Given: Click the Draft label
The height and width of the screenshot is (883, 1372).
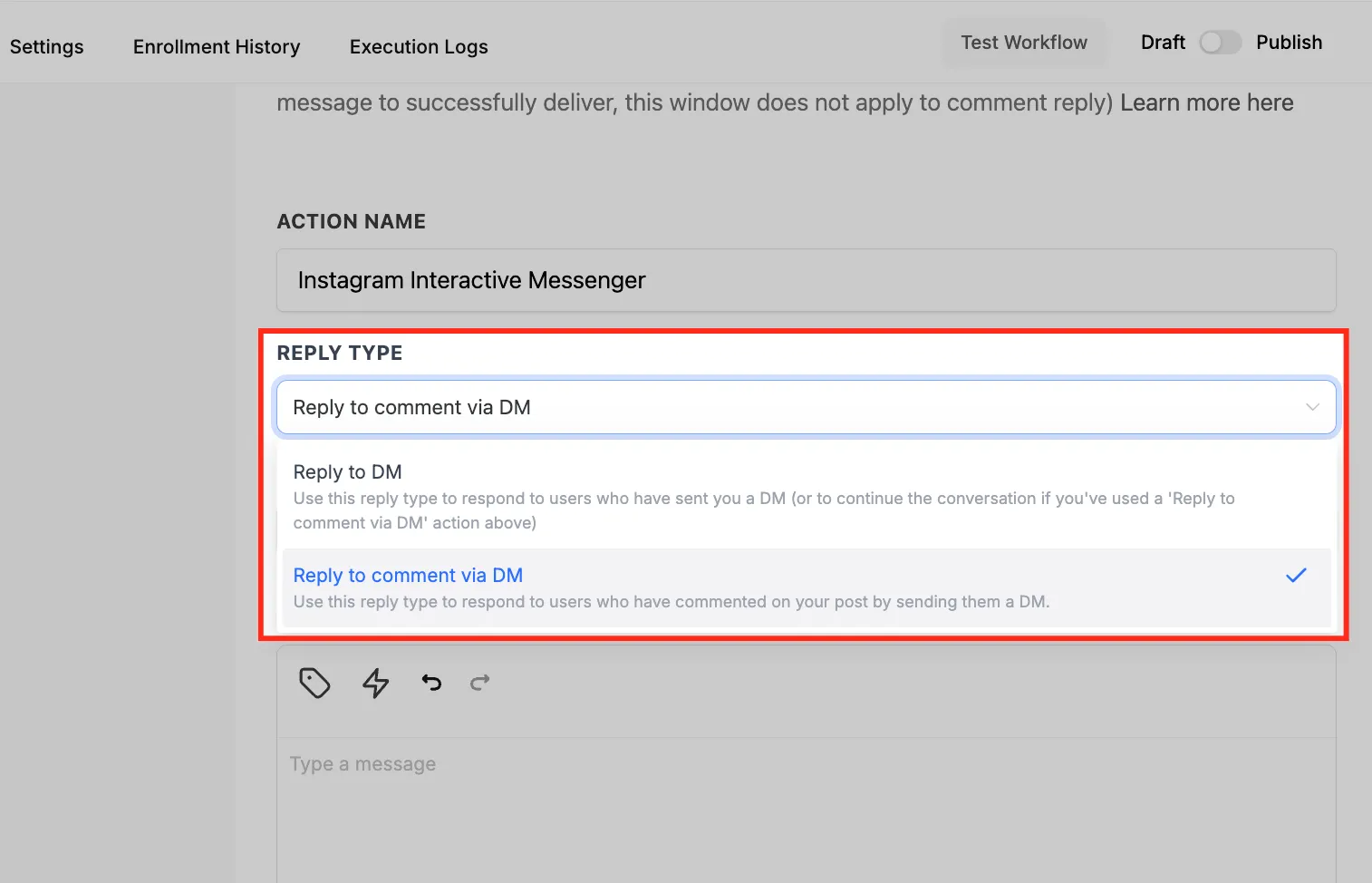Looking at the screenshot, I should click(x=1163, y=43).
